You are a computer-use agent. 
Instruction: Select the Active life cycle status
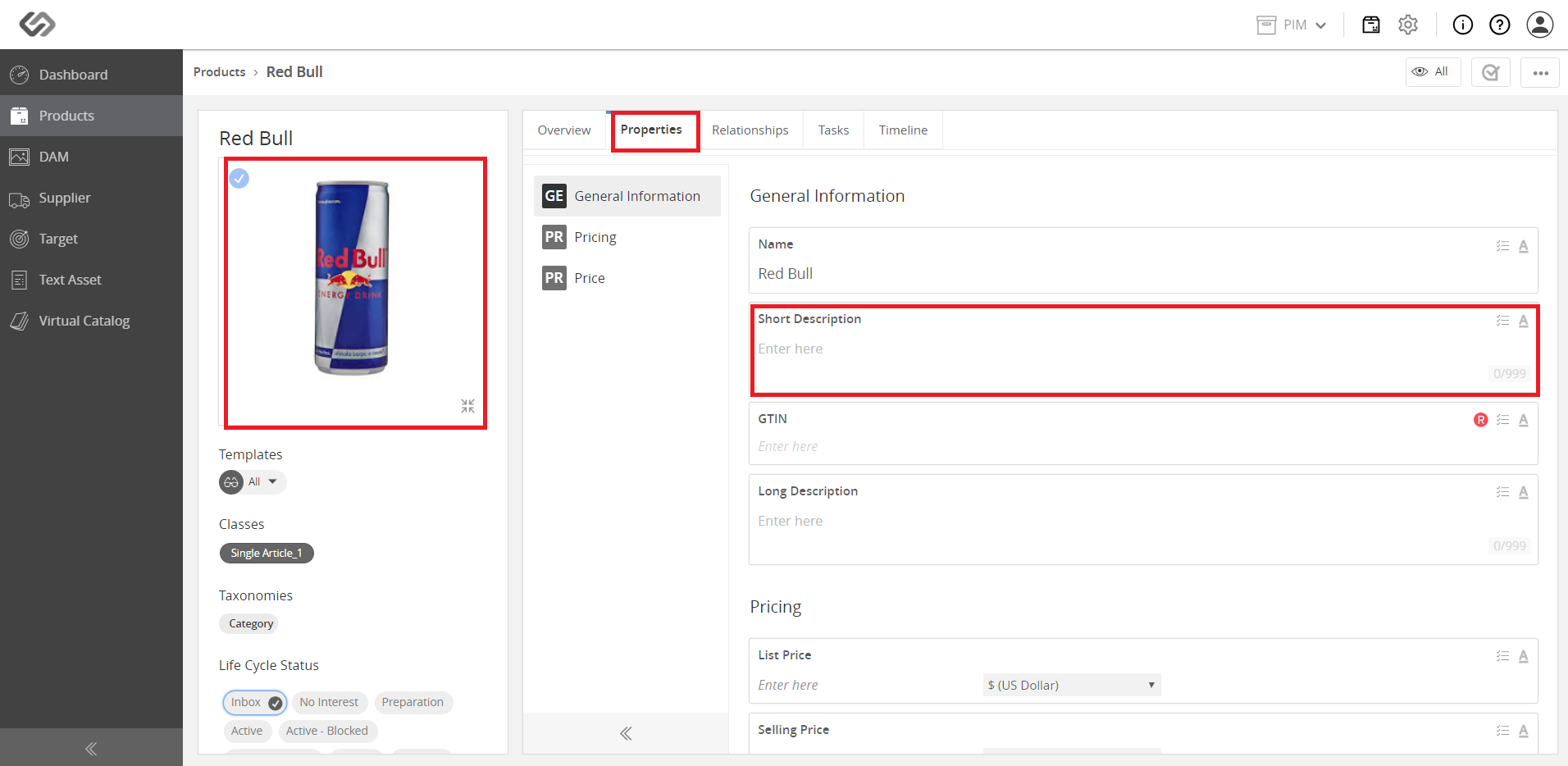coord(247,731)
